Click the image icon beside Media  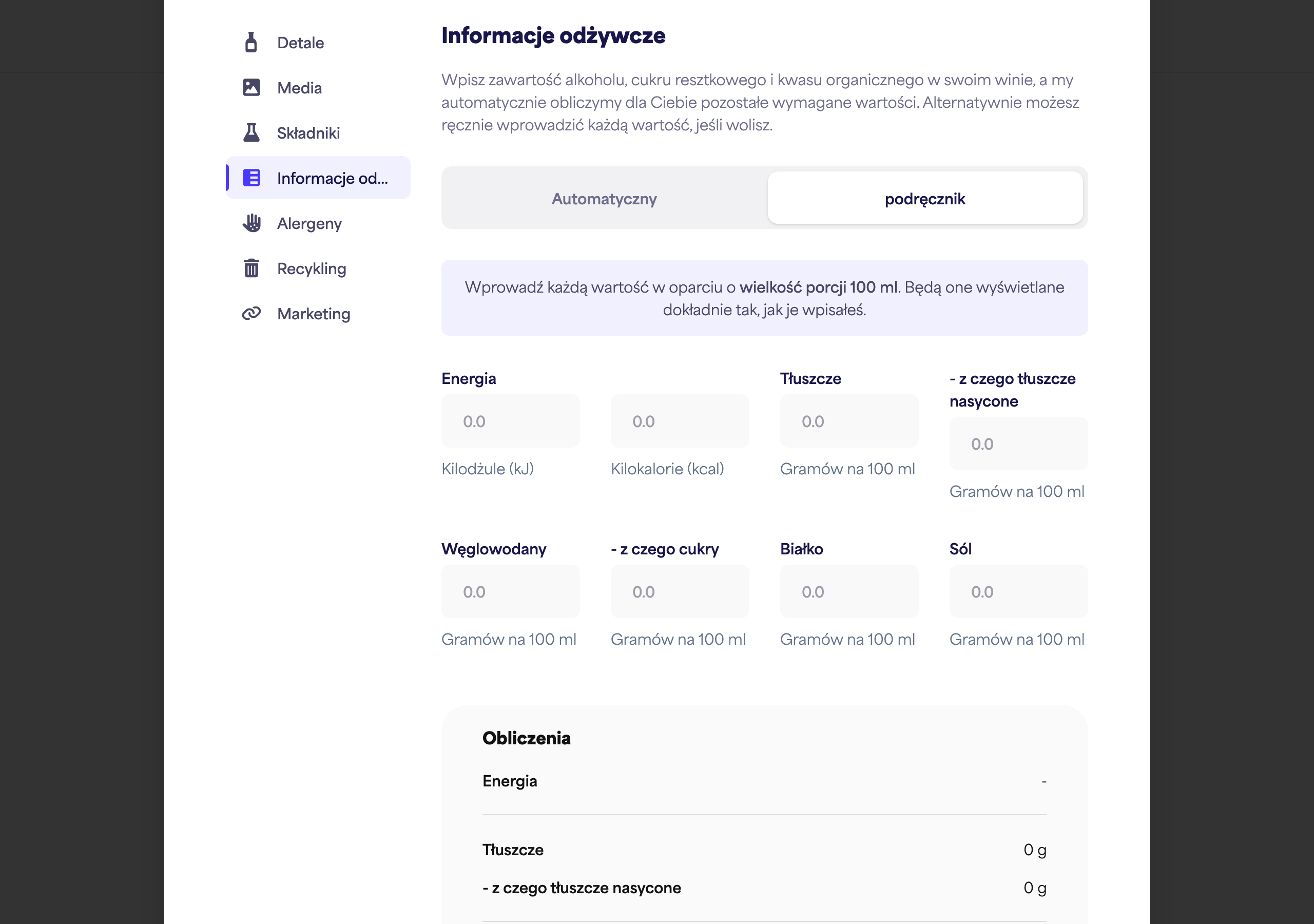251,88
